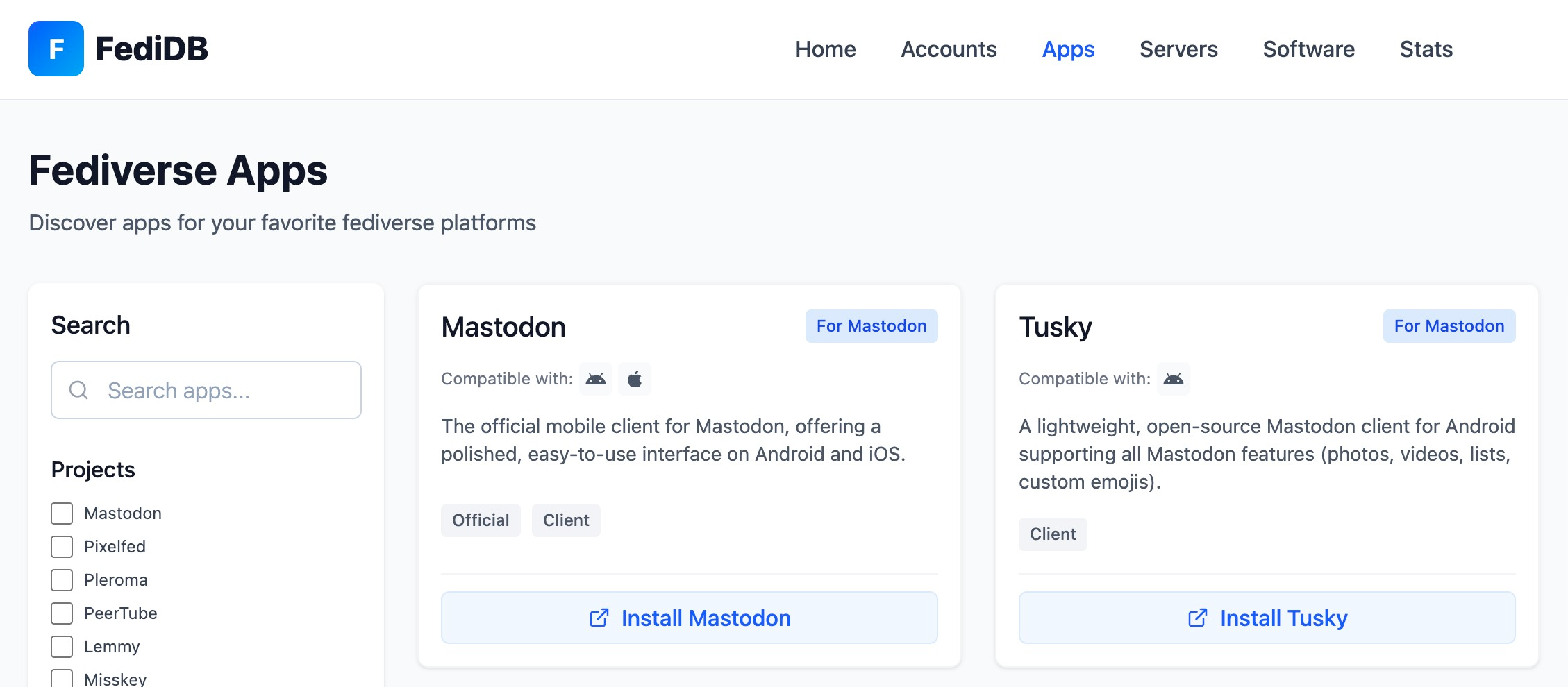Click 'Compatible with:' label on Mastodon card
Screen dimensions: 1568x687
point(507,379)
